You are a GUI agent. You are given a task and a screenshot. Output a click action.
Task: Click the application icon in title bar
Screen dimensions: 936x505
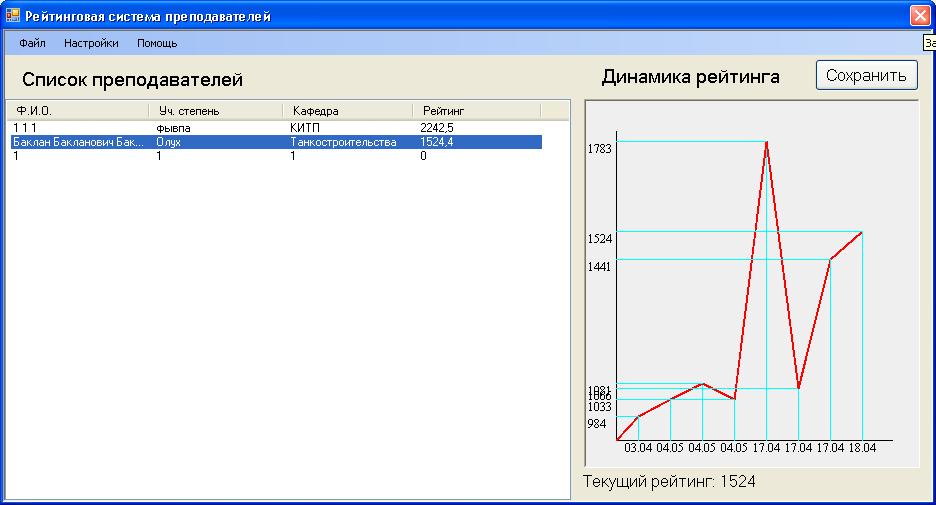13,16
